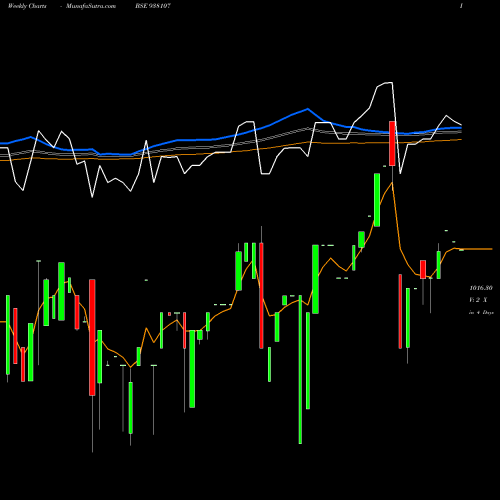
Task: Click the 'V: 2 X' volume text
Action: (478, 300)
